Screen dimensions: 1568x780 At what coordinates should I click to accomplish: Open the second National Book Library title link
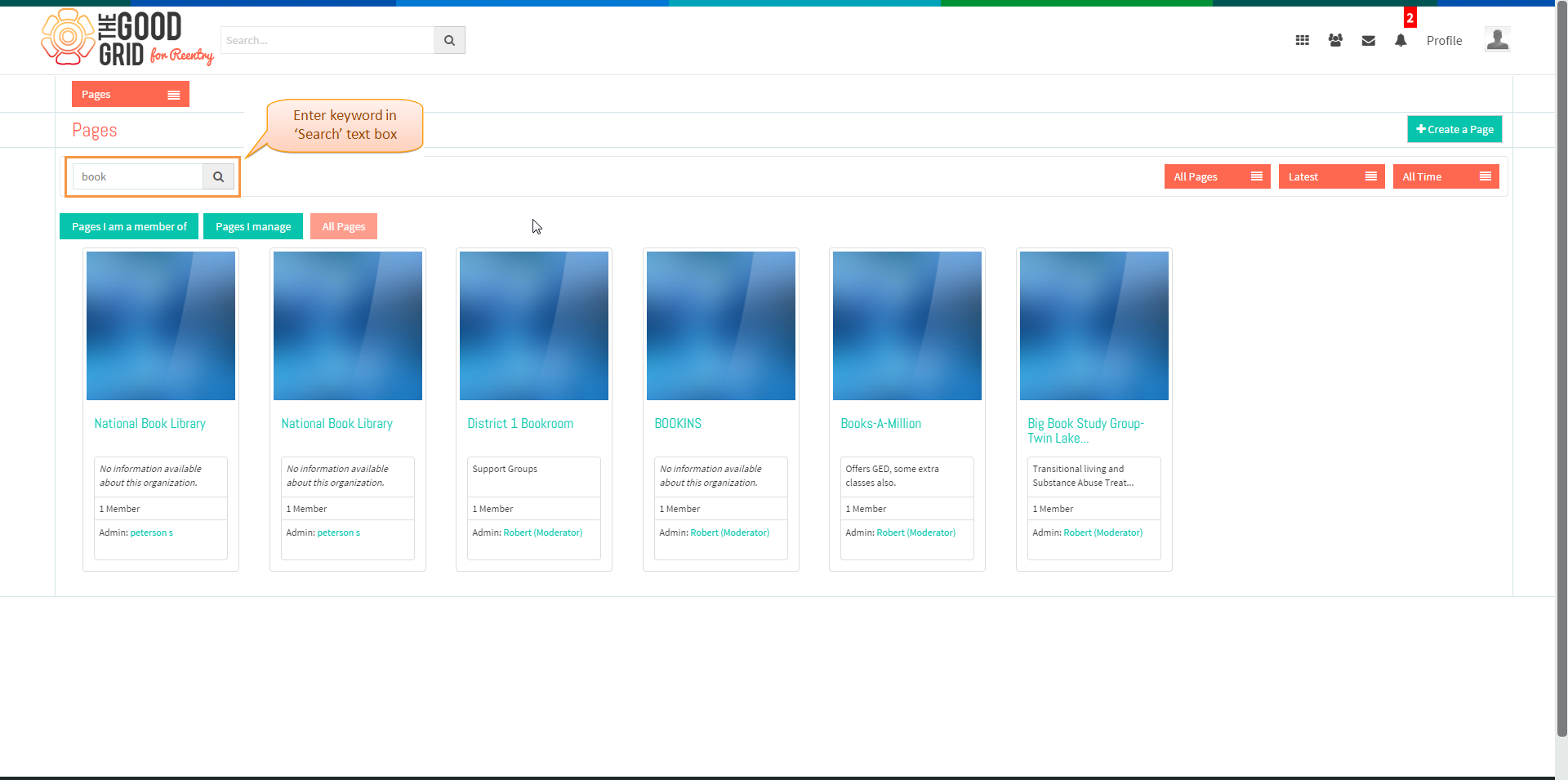[336, 423]
